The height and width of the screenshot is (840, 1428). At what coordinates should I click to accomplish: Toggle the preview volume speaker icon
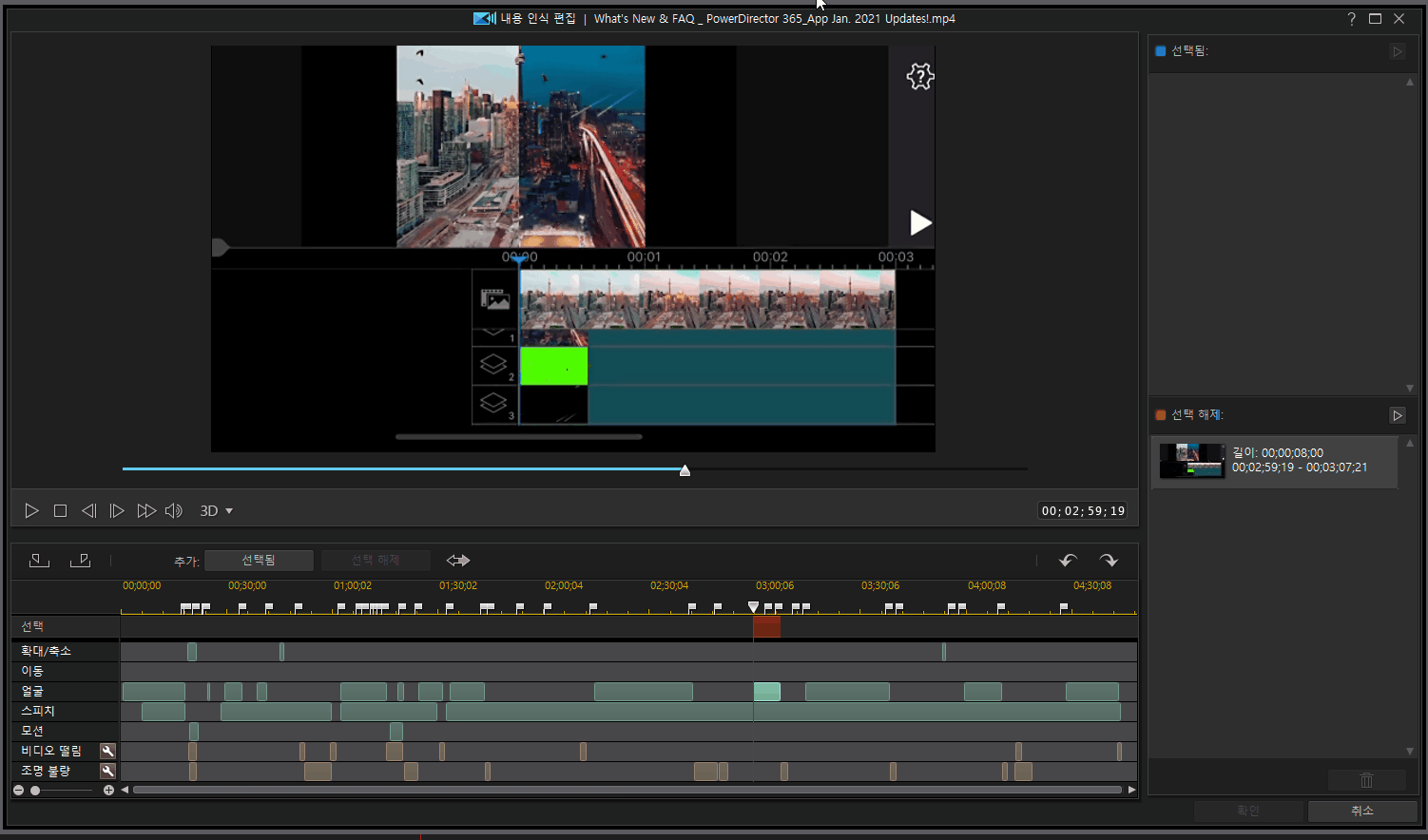[x=173, y=511]
